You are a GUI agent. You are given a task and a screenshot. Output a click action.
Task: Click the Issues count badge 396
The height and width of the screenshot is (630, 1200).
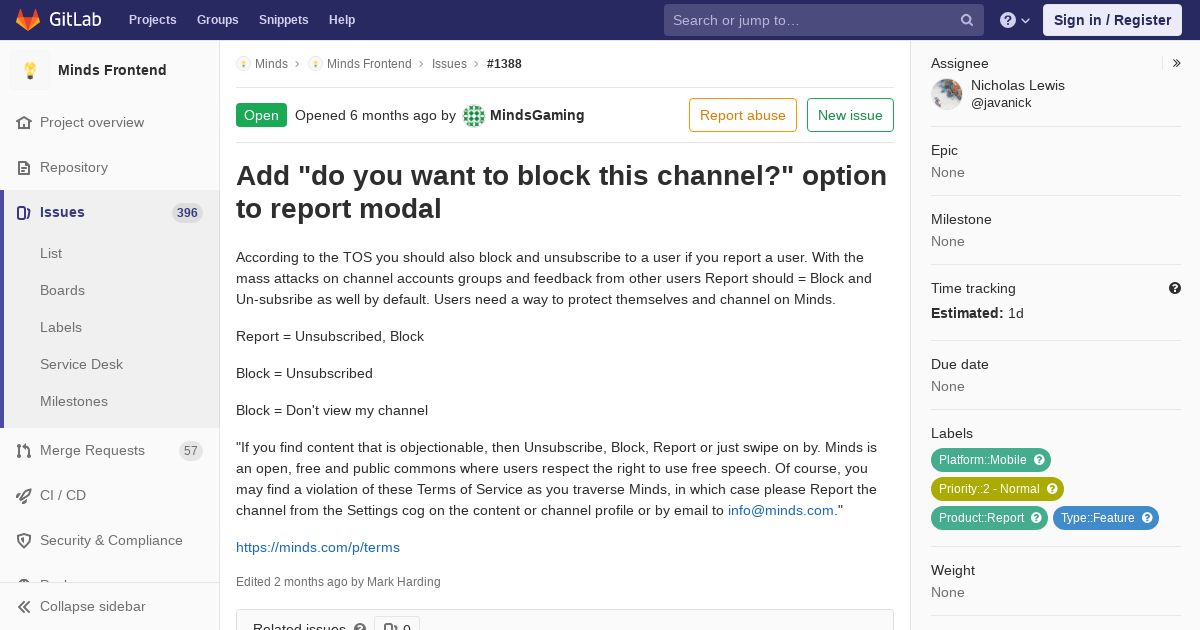187,213
